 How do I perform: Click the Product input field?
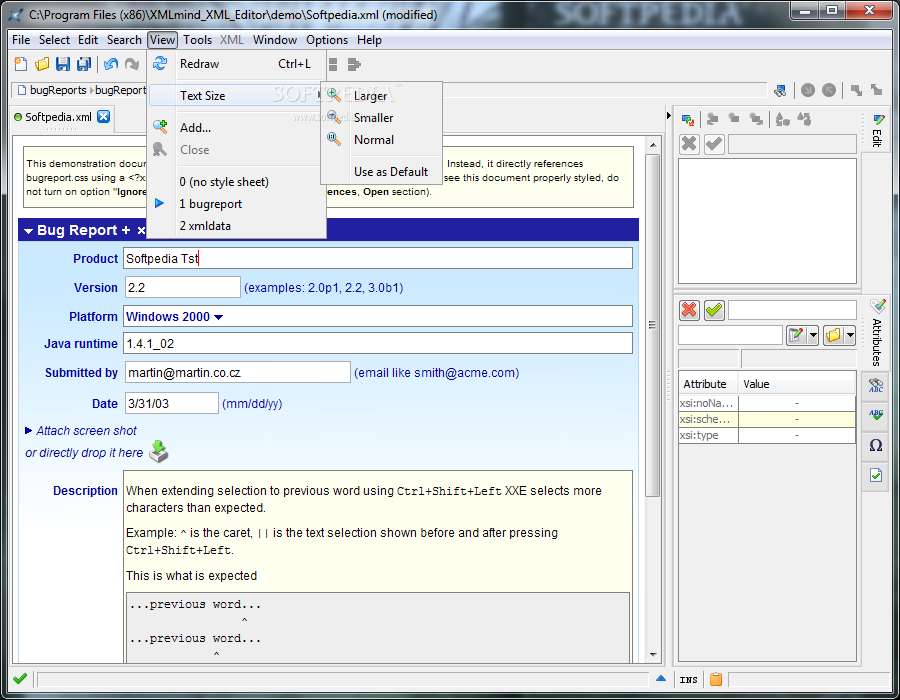pos(378,258)
